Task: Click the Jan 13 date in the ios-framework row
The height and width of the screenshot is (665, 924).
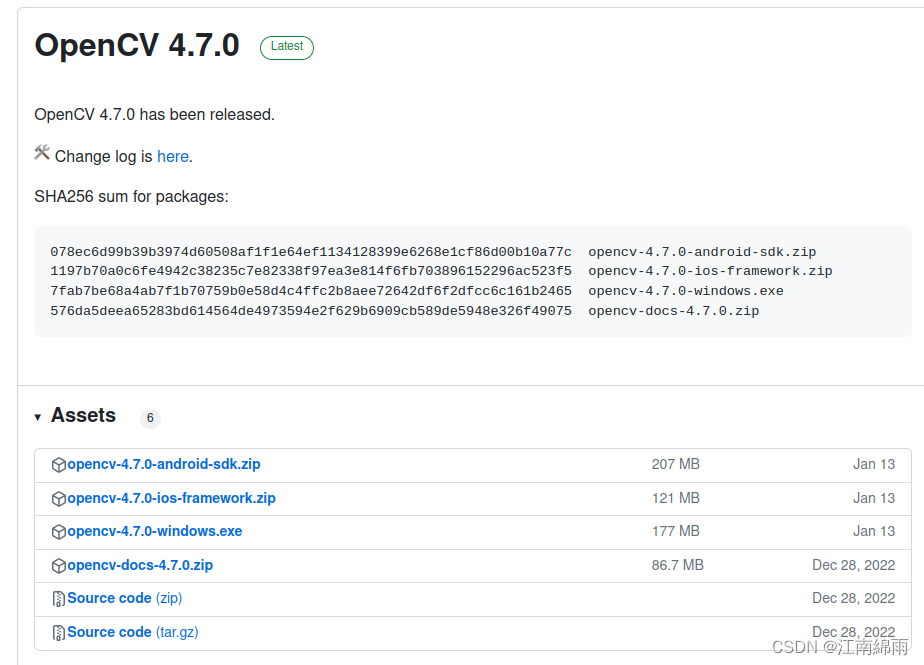Action: coord(874,498)
